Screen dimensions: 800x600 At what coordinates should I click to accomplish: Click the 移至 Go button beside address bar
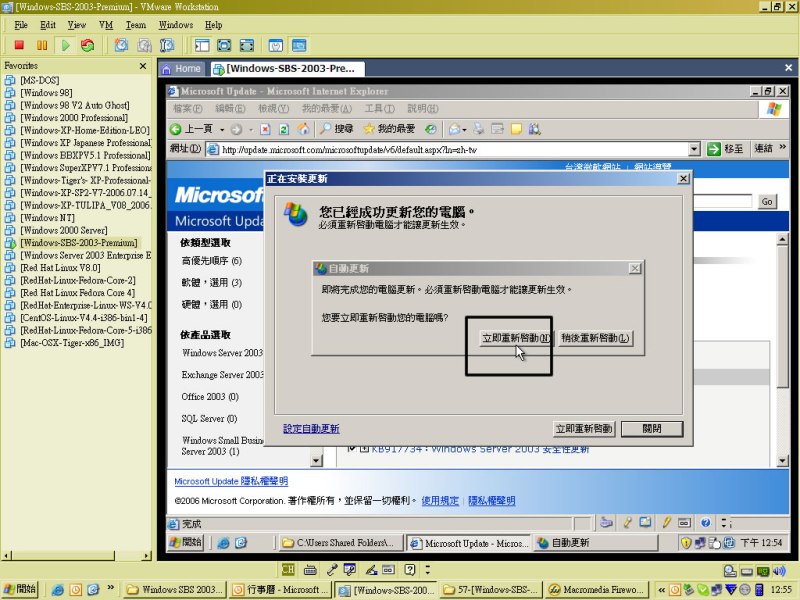725,149
